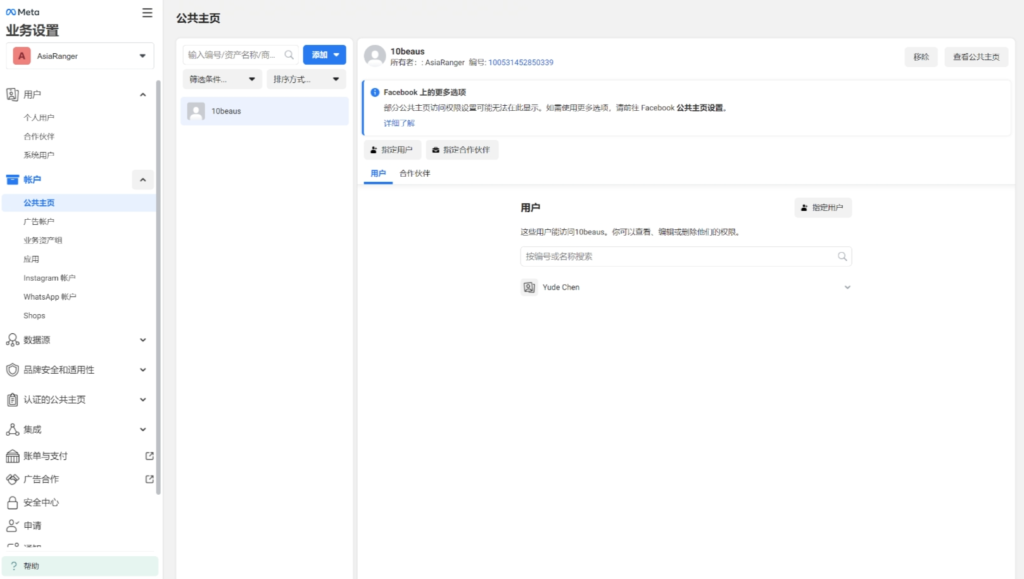Click the Meta logo
Image resolution: width=1024 pixels, height=579 pixels.
(22, 12)
